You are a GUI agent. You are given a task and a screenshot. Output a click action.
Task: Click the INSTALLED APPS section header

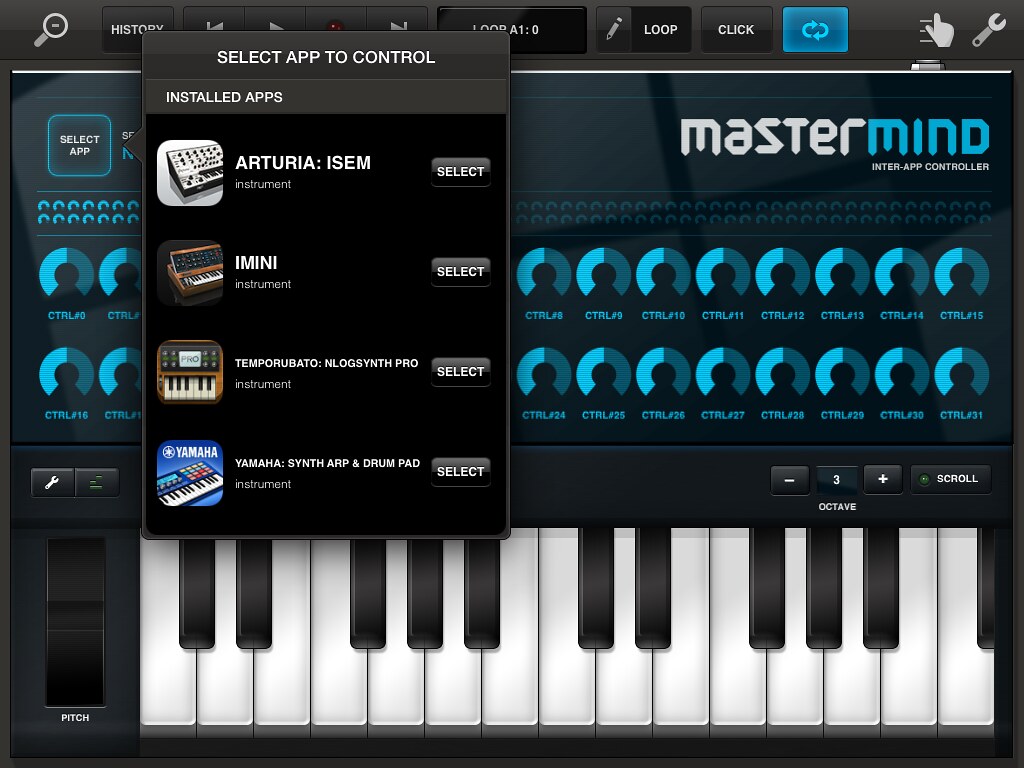pos(326,97)
